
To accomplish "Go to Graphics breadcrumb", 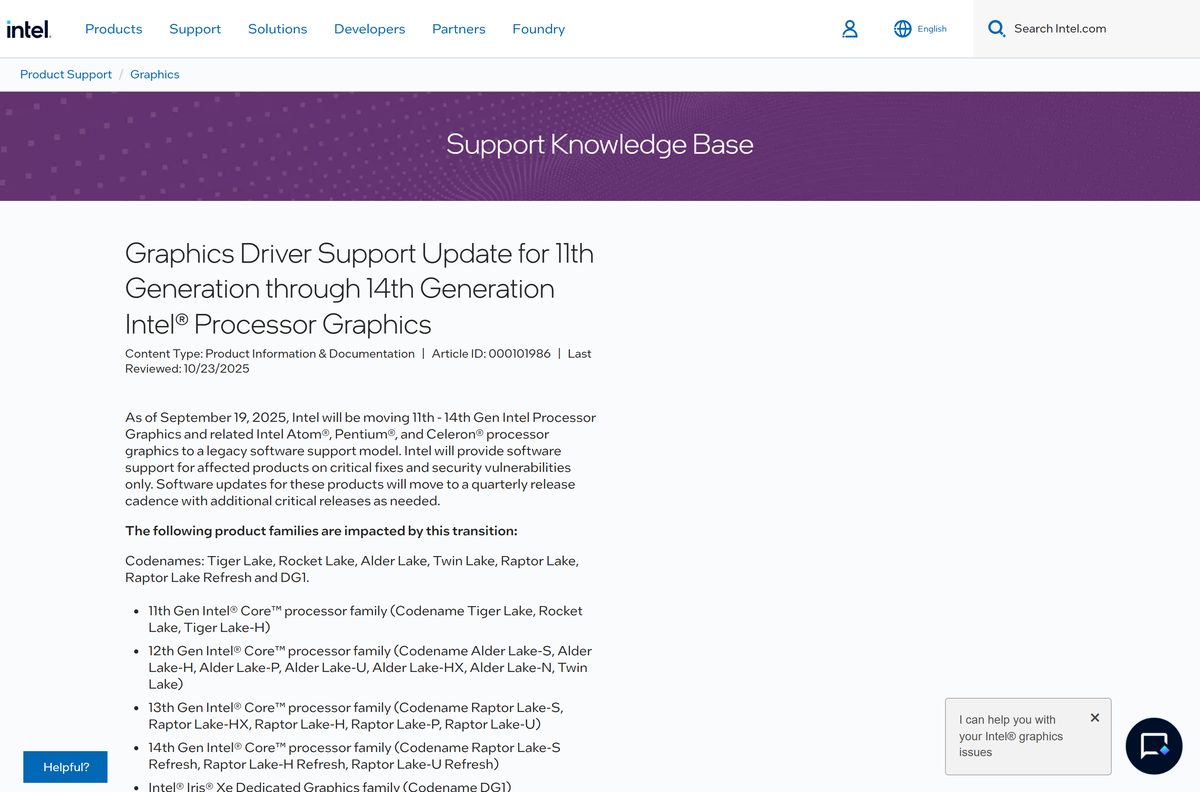I will coord(155,74).
